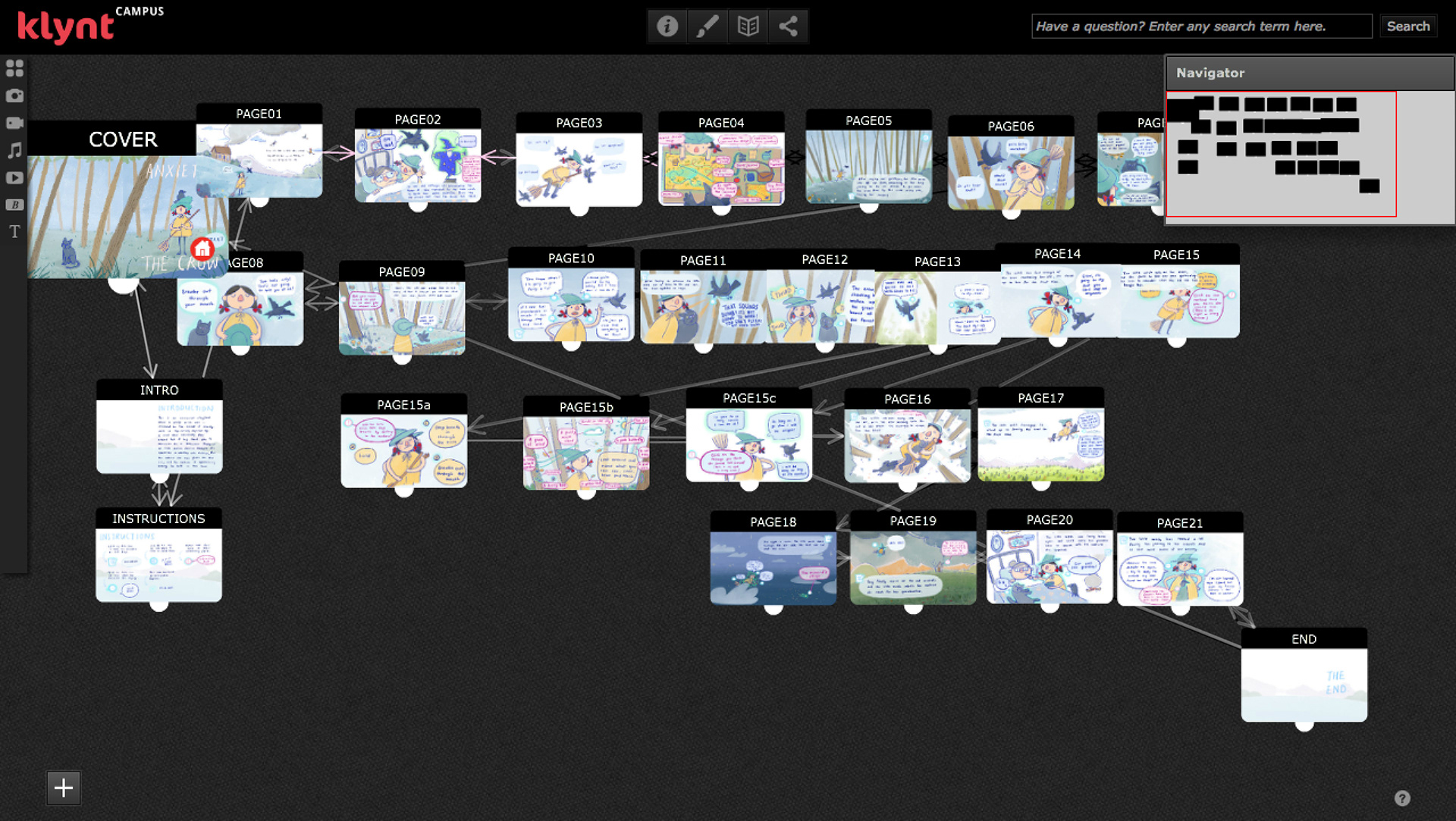Click the Klynt Campus logo

(89, 25)
